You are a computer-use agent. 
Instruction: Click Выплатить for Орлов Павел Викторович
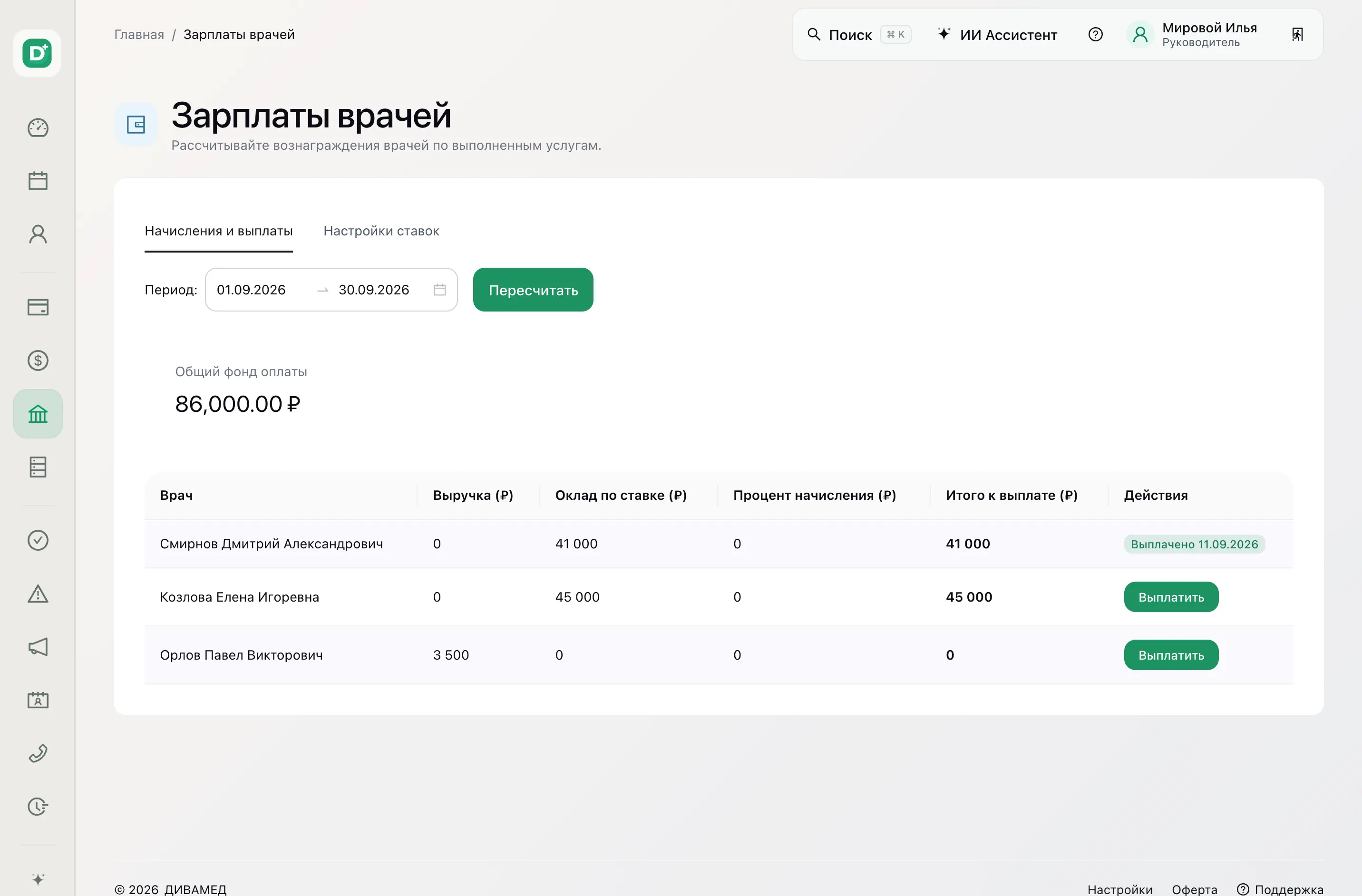tap(1171, 654)
